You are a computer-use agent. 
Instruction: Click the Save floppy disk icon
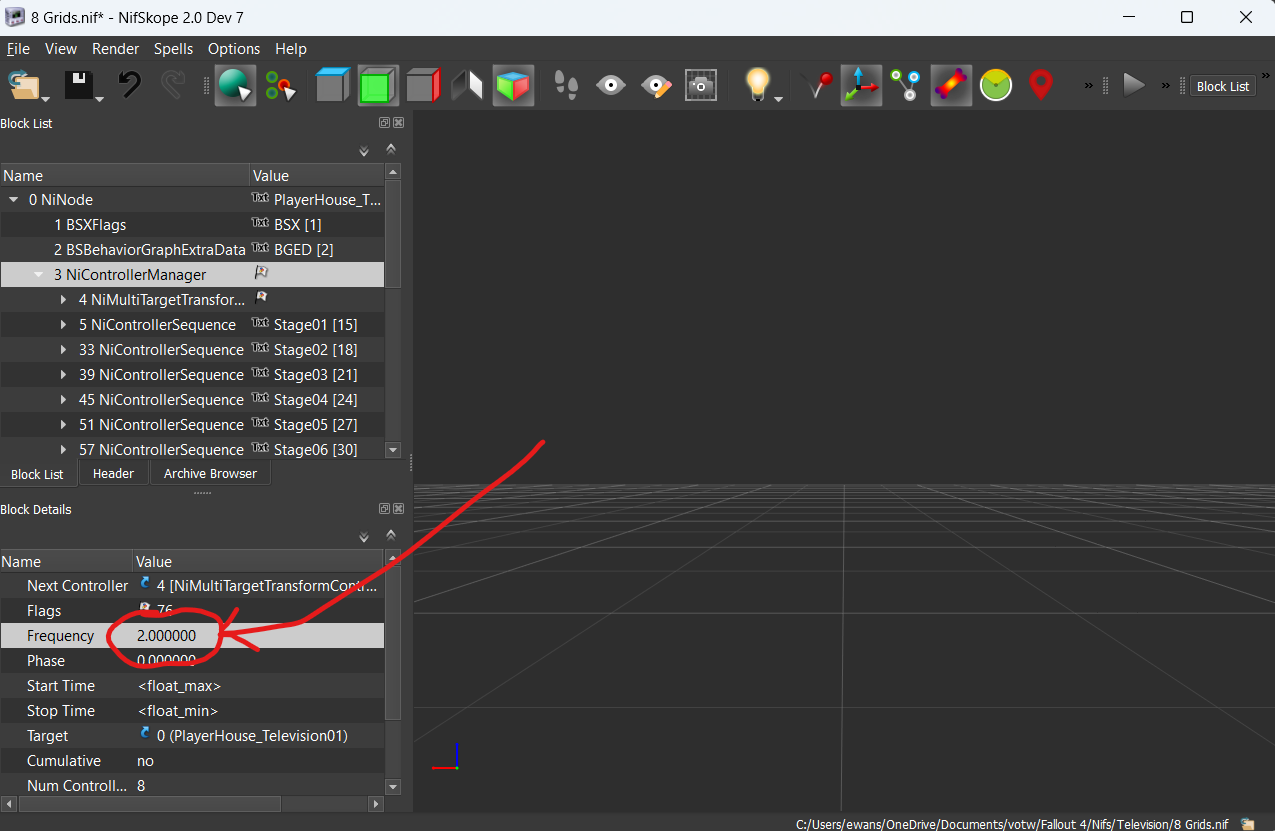[80, 85]
